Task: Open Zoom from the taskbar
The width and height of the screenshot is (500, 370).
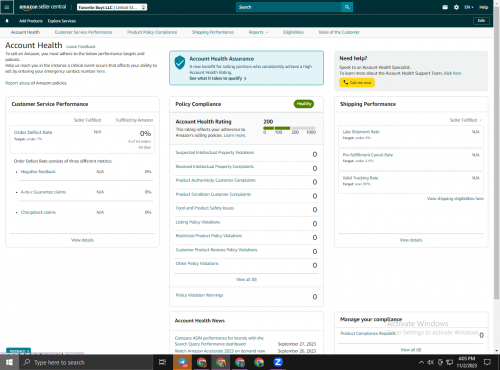Action: point(278,362)
